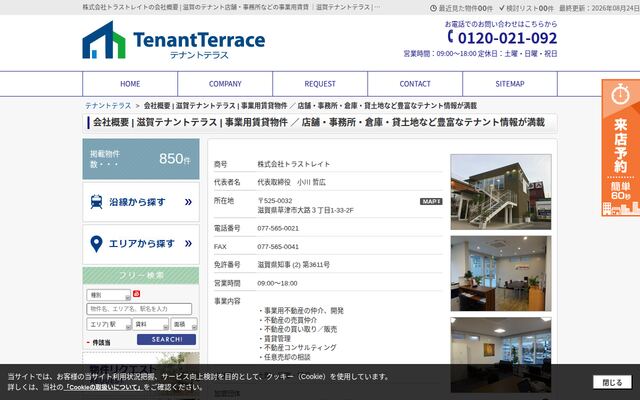Click the stopwatch icon on the orange 来店予約 banner

[620, 94]
